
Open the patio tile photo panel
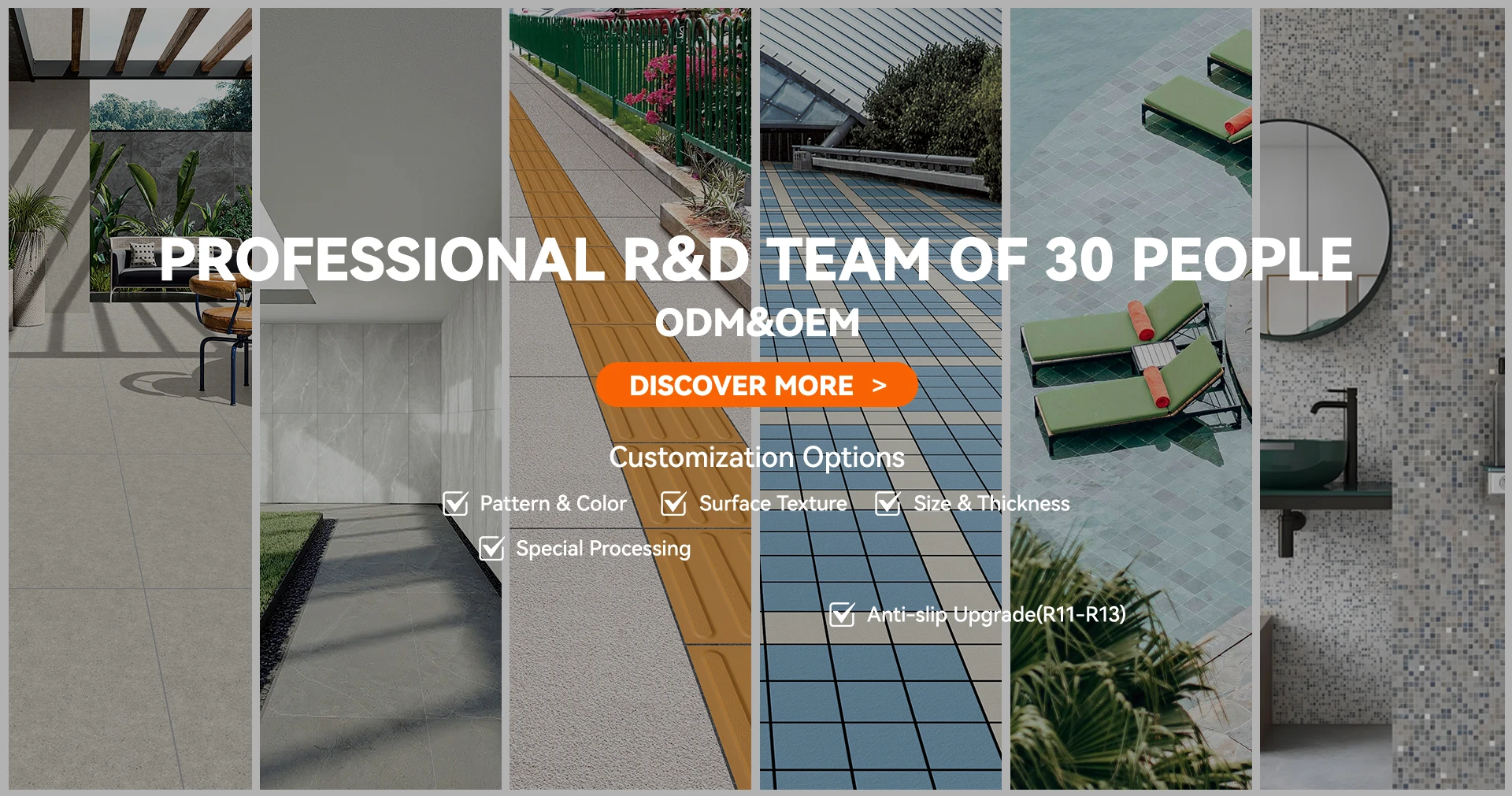pos(130,398)
